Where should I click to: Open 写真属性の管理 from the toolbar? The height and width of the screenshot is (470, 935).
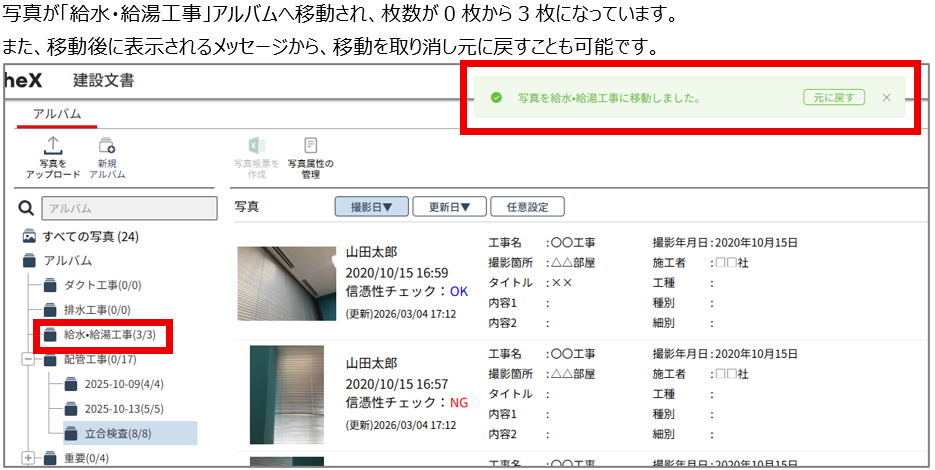pos(310,148)
